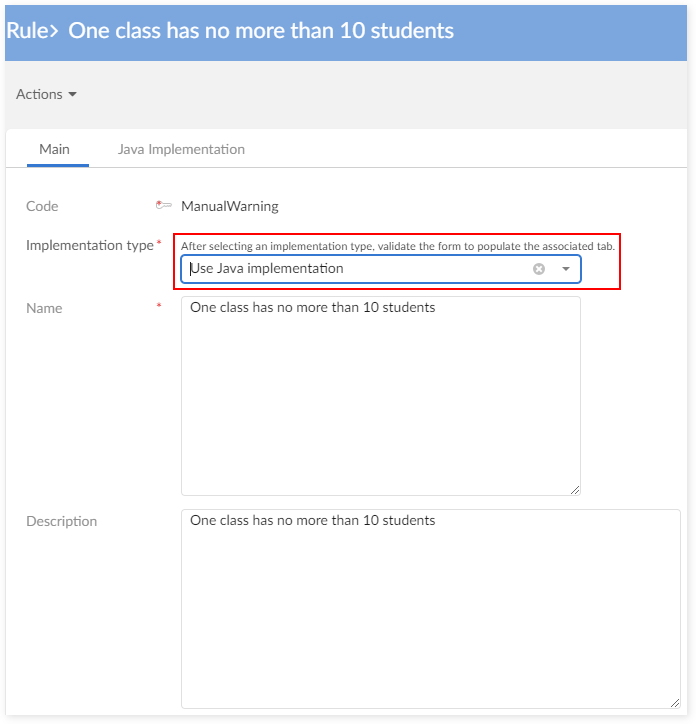Screen dimensions: 696x724
Task: Click into the Use Java implementation field
Action: coord(350,269)
